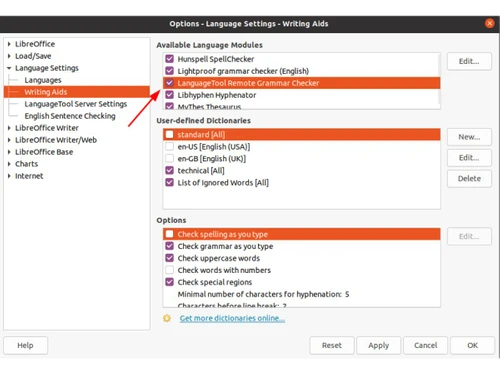Expand the LibreOffice tree node
500x375 pixels.
9,44
